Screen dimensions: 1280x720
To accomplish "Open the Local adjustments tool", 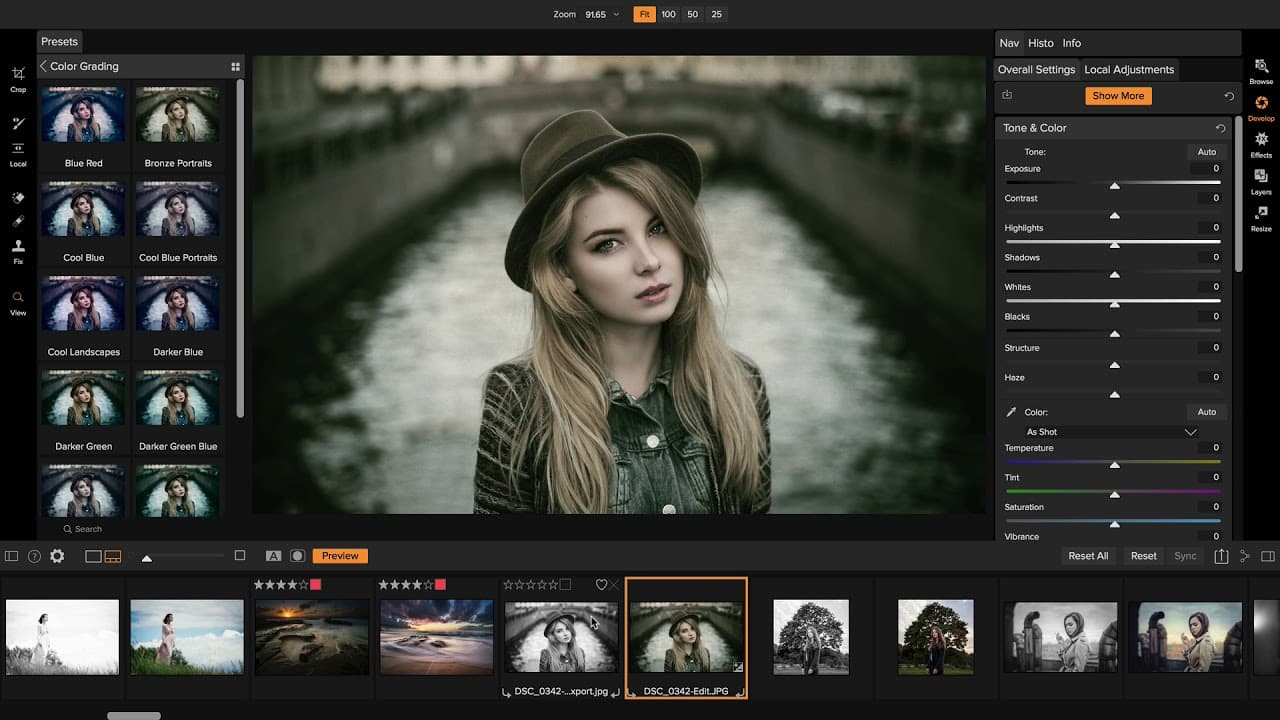I will [16, 150].
